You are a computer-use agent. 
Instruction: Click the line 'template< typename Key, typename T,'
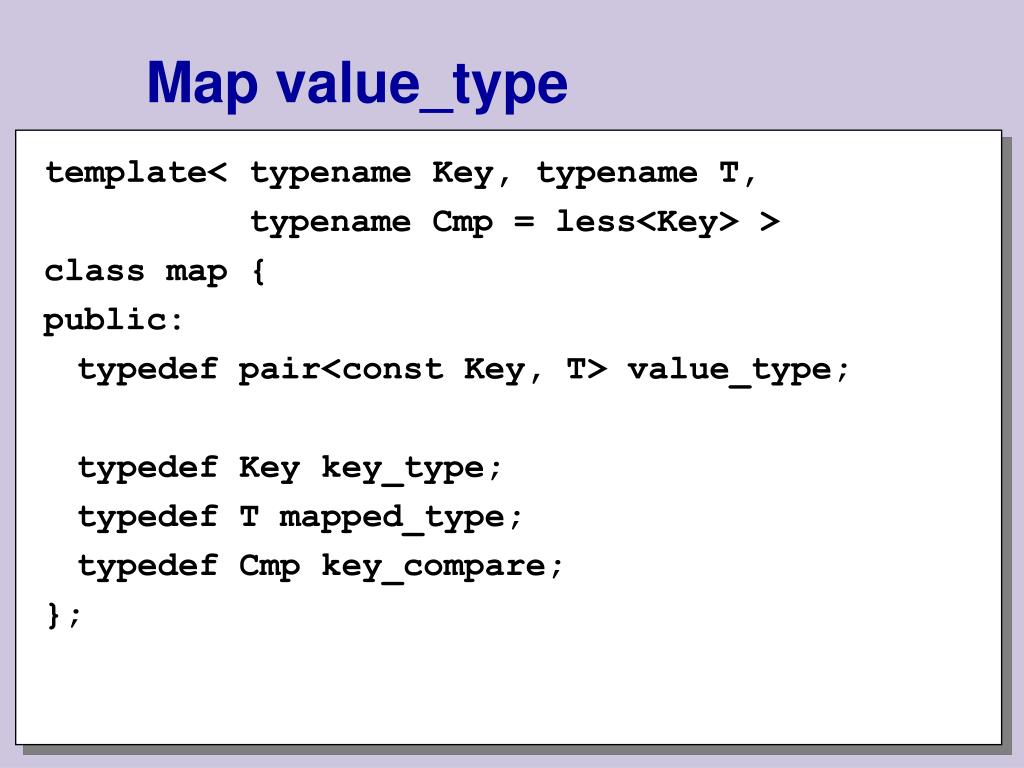coord(400,174)
